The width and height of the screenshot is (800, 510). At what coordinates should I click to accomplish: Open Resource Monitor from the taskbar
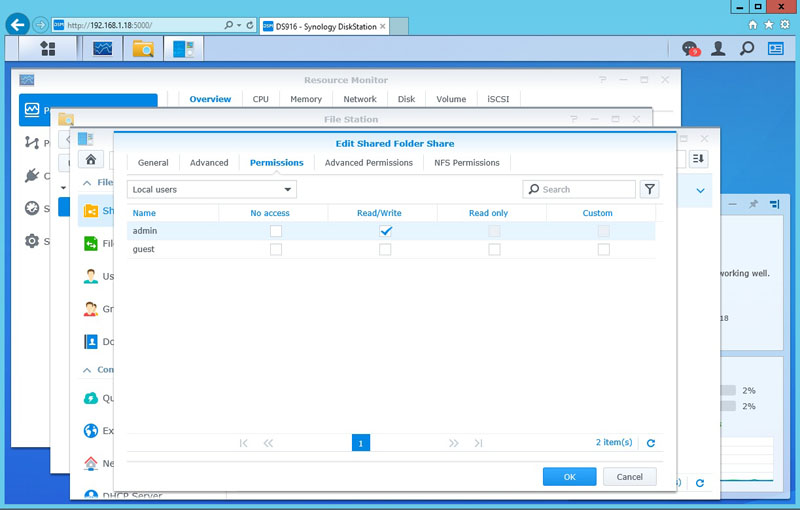[x=103, y=48]
